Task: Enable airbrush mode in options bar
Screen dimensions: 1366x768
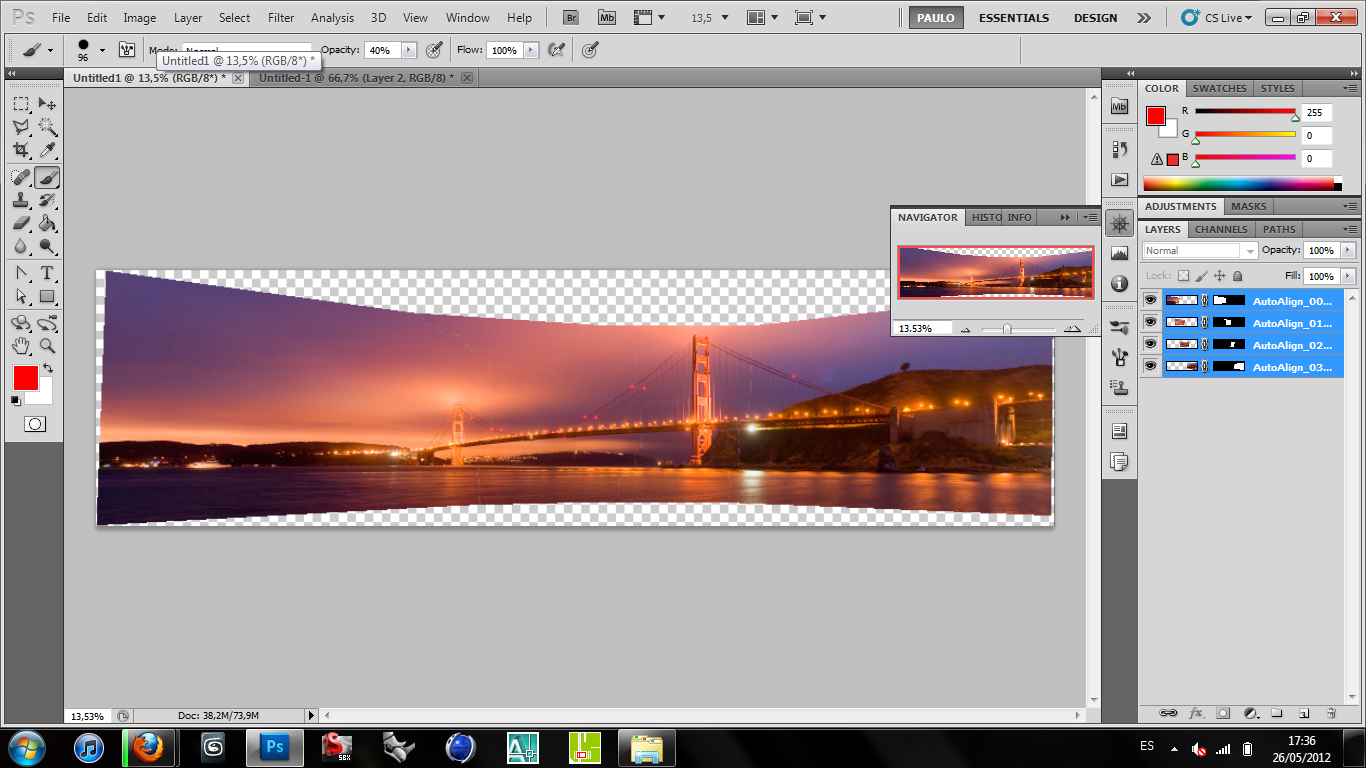Action: (x=558, y=50)
